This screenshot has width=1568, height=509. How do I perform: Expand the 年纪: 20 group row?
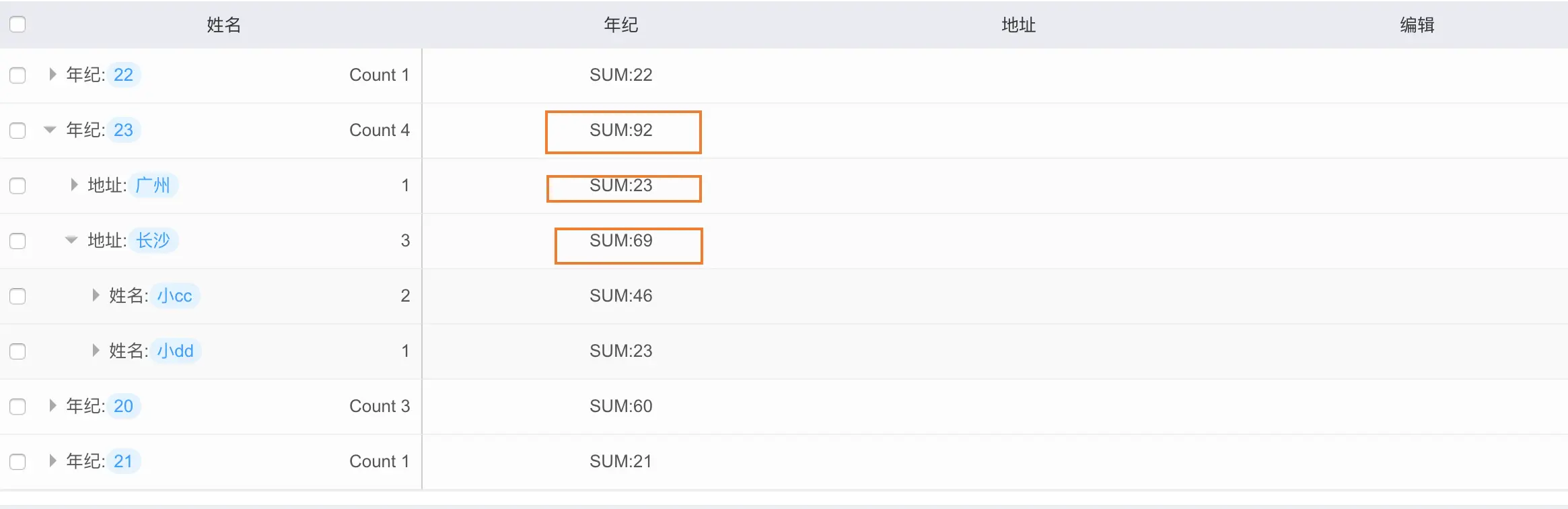pos(52,406)
